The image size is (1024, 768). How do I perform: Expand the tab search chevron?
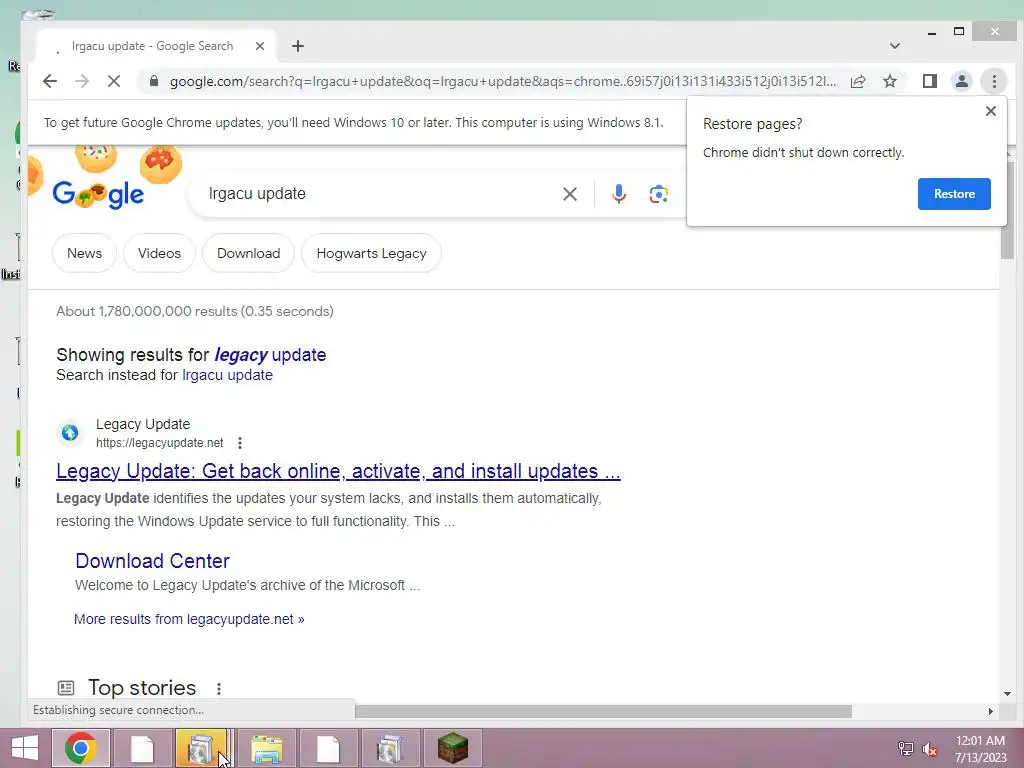tap(895, 46)
